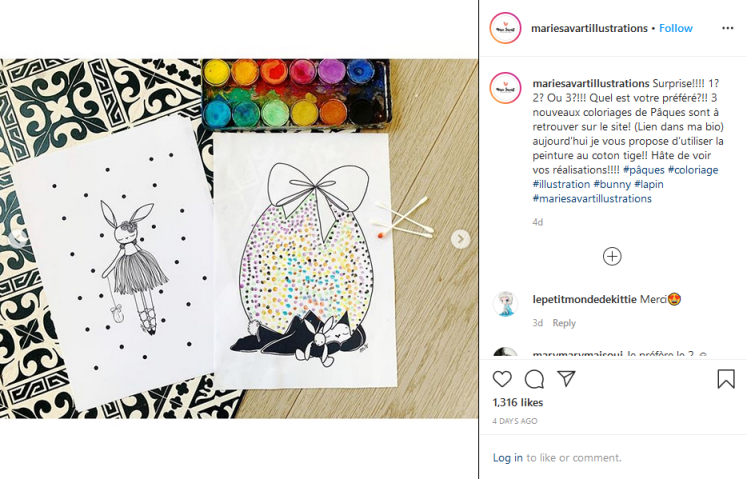The image size is (747, 479).
Task: Load more comments with the plus circle
Action: (612, 256)
